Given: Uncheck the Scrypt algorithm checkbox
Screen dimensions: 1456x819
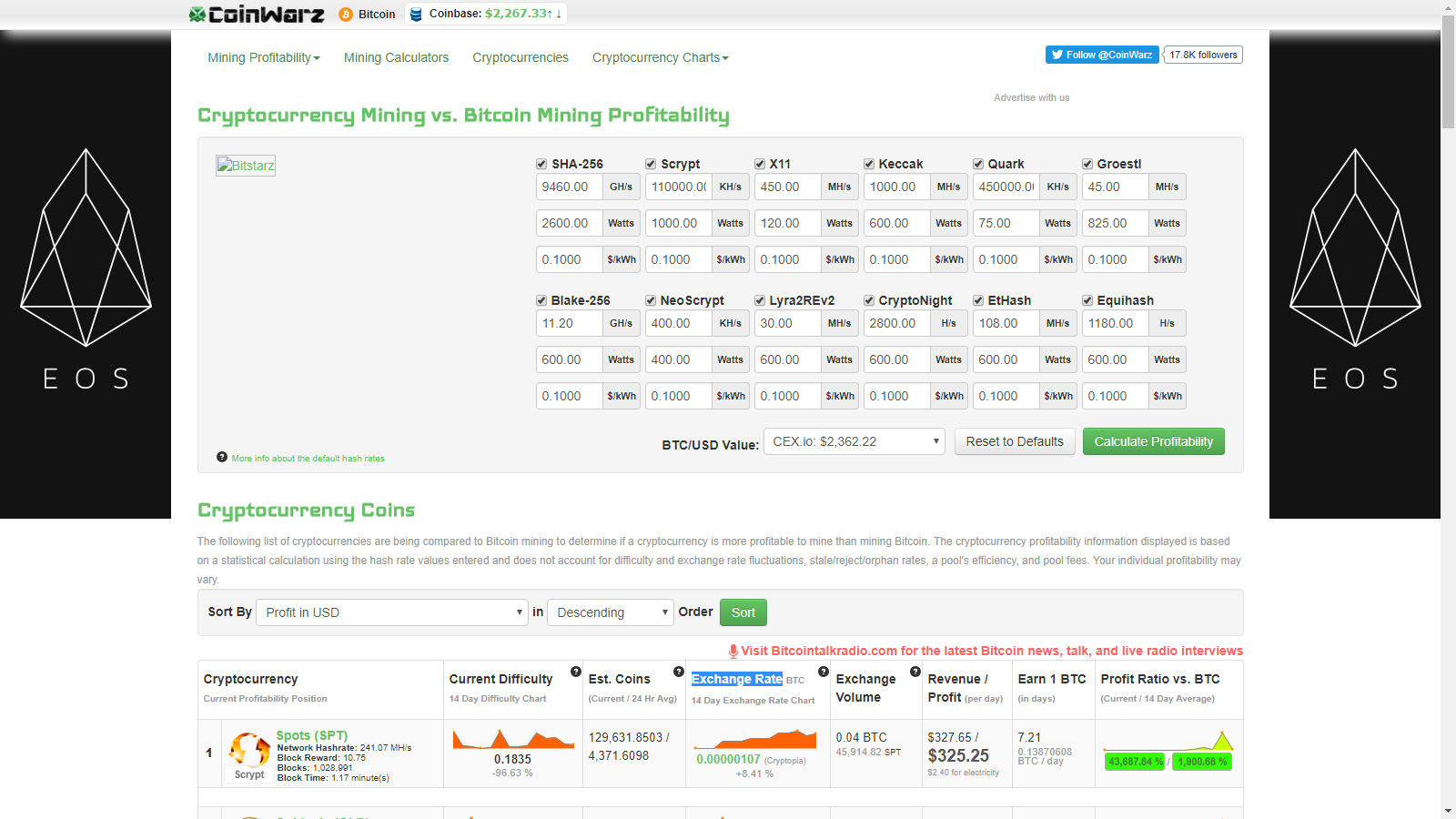Looking at the screenshot, I should (x=651, y=164).
